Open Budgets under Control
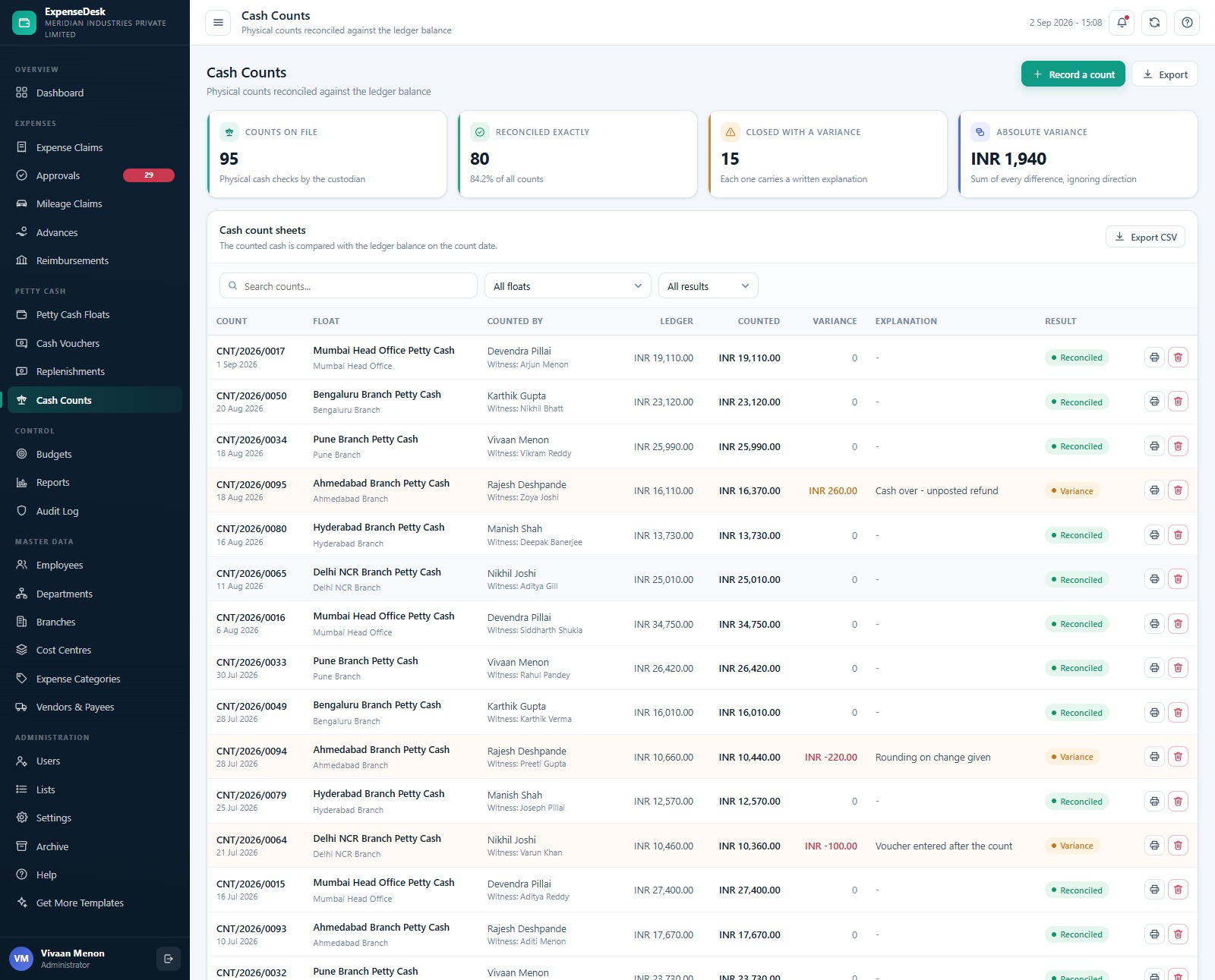 [x=95, y=454]
